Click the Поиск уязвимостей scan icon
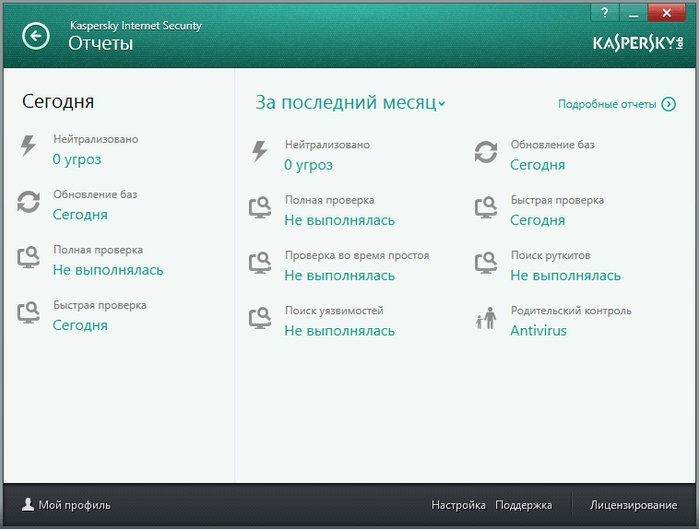The image size is (699, 530). pos(260,318)
